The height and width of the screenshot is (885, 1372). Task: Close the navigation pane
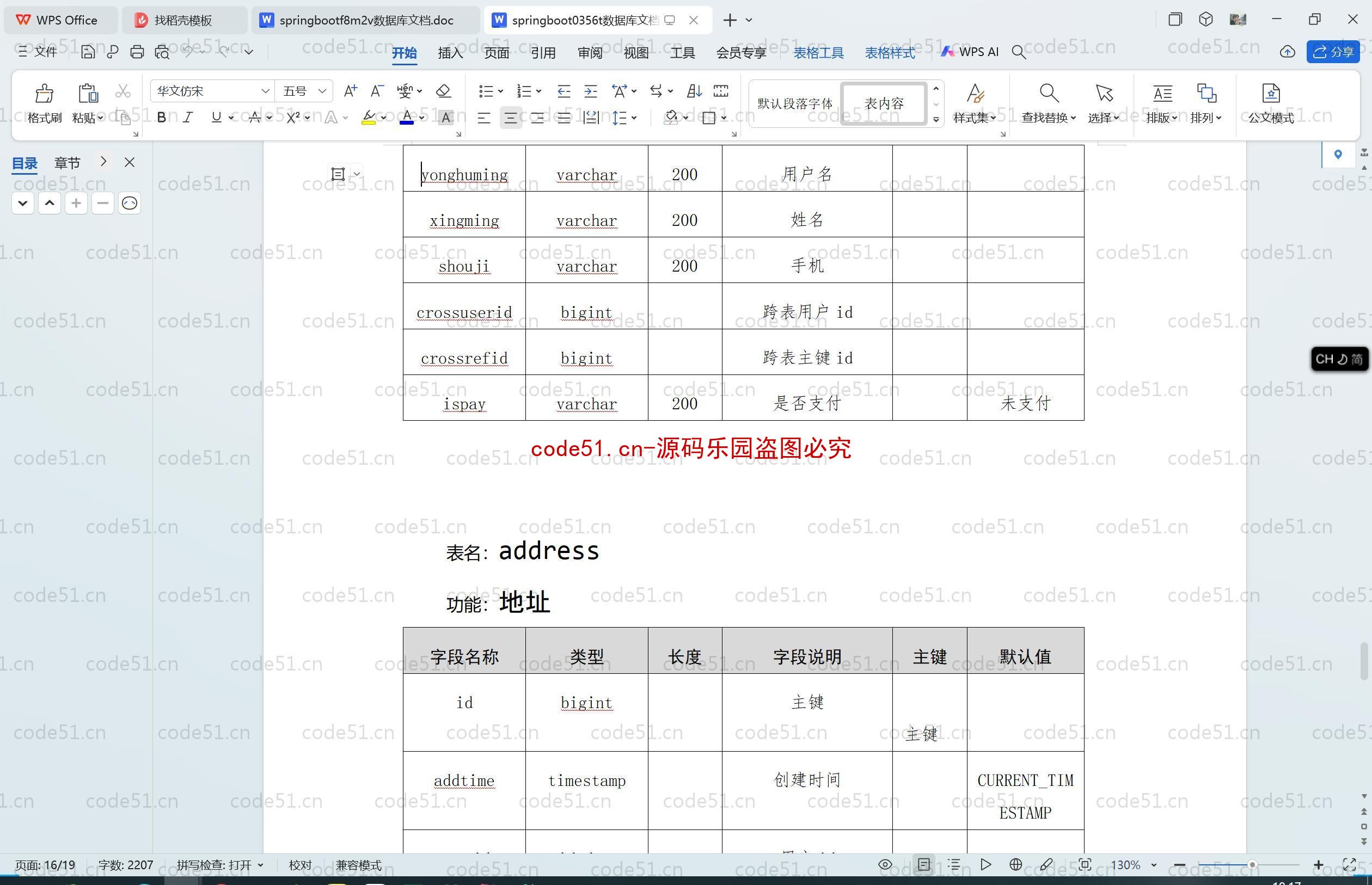(130, 162)
